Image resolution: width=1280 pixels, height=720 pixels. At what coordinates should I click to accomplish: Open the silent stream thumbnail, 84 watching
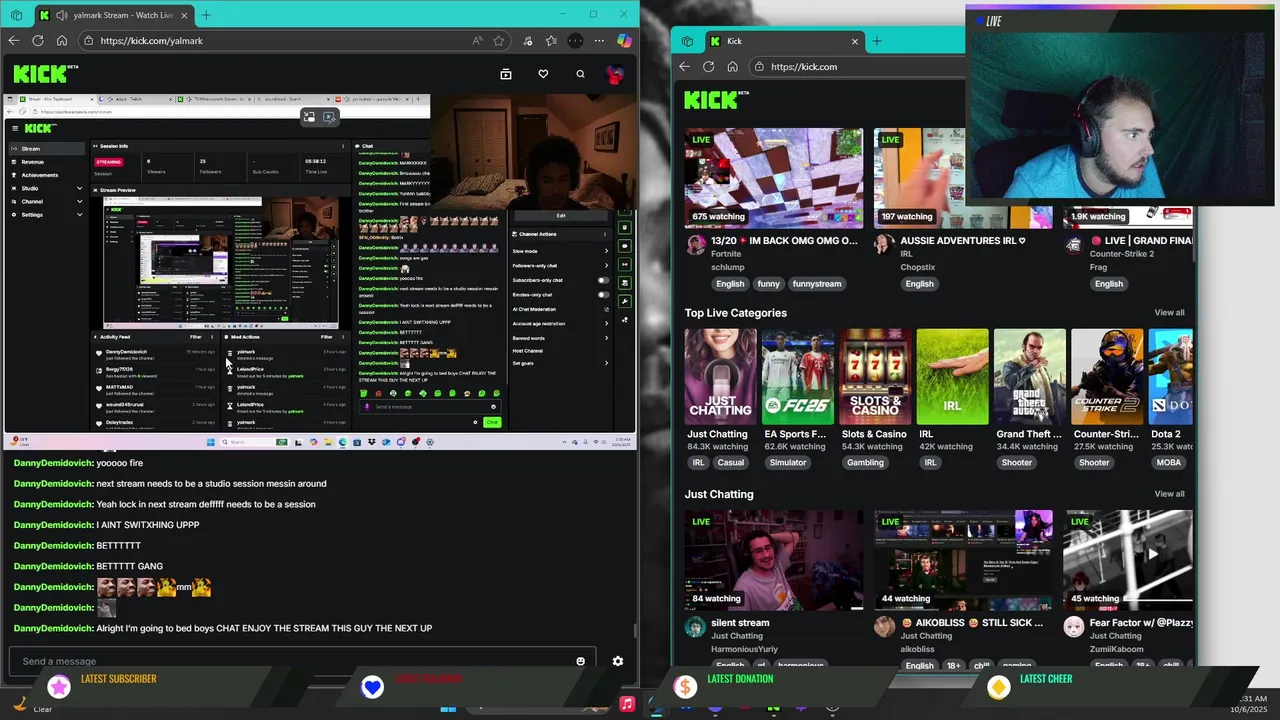(774, 560)
